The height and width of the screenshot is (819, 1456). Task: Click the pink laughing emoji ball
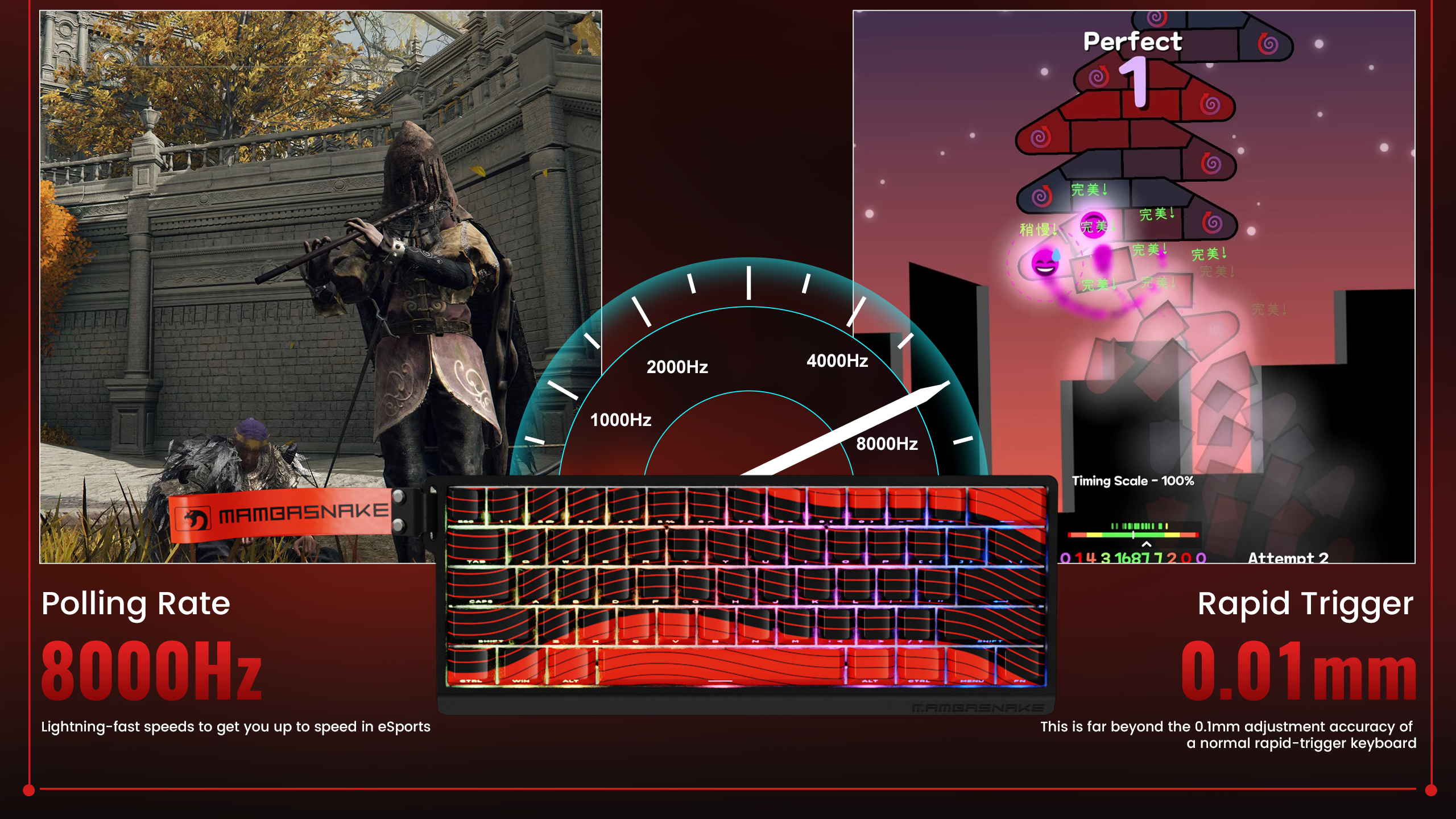pyautogui.click(x=1045, y=263)
